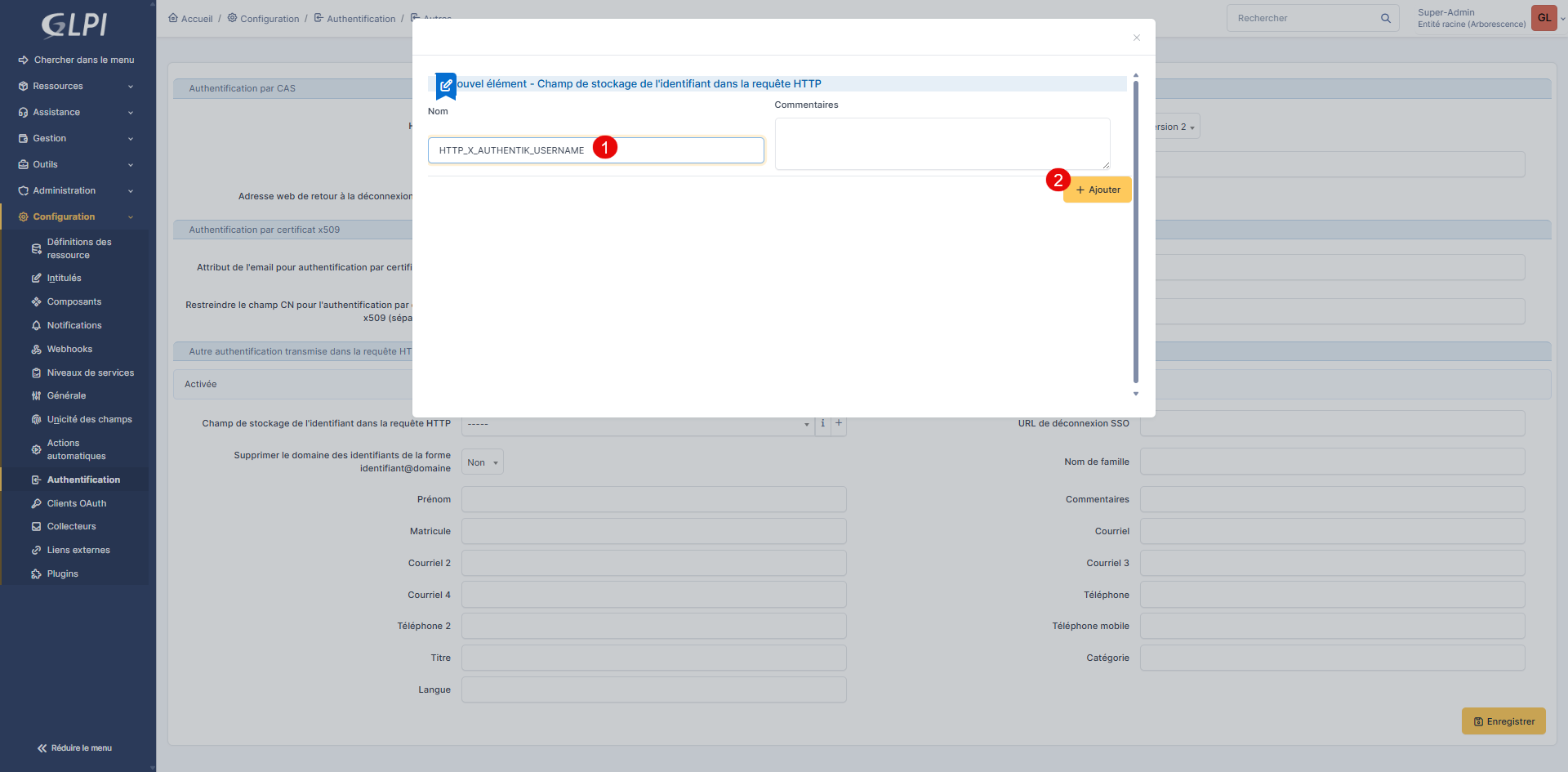This screenshot has height=772, width=1568.
Task: Click the GLPI logo in the sidebar
Action: click(74, 25)
